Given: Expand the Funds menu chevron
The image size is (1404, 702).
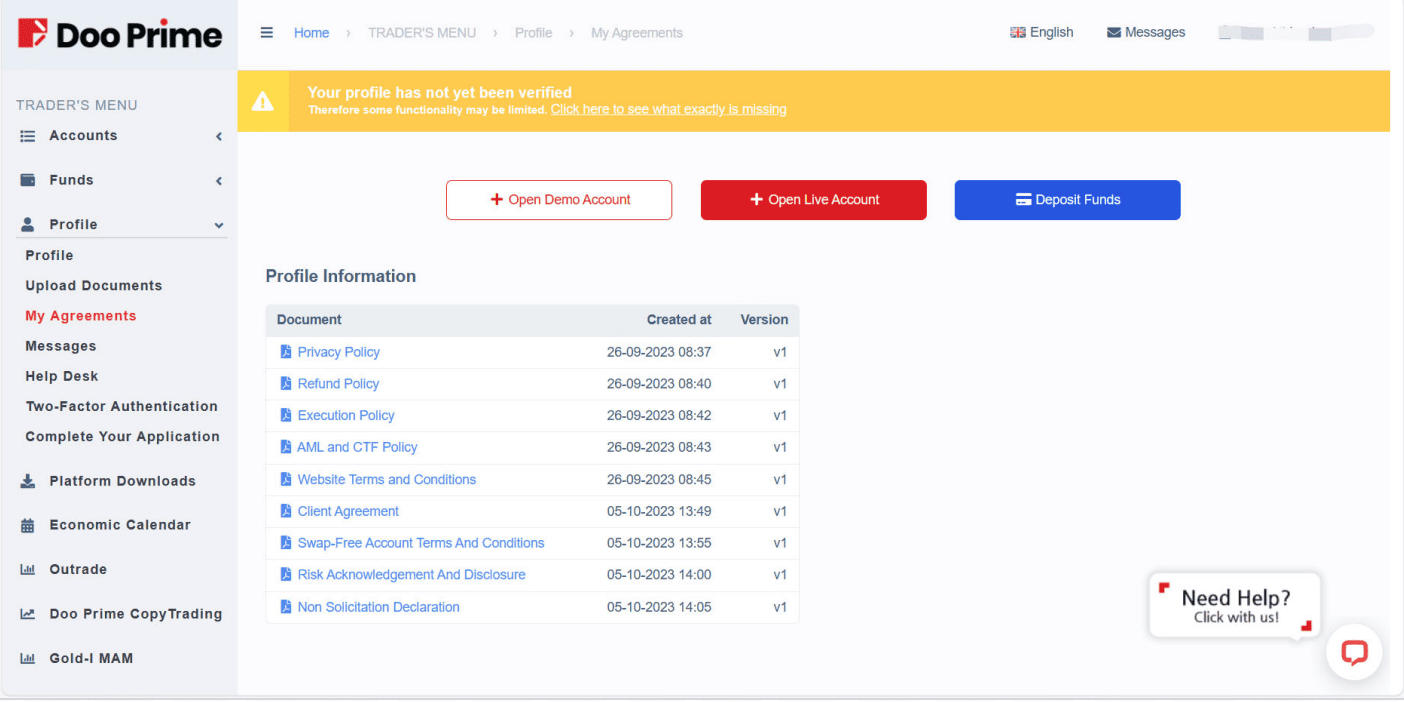Looking at the screenshot, I should pyautogui.click(x=219, y=181).
